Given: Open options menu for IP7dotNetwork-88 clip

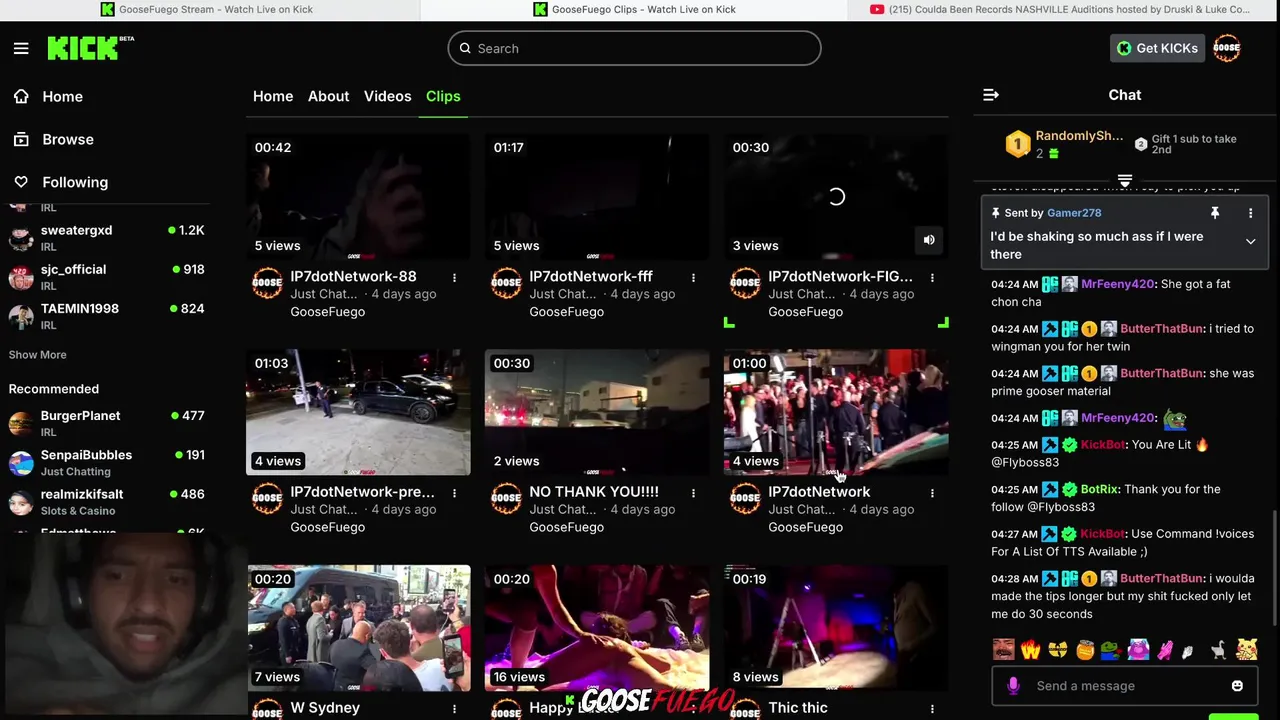Looking at the screenshot, I should pyautogui.click(x=454, y=277).
